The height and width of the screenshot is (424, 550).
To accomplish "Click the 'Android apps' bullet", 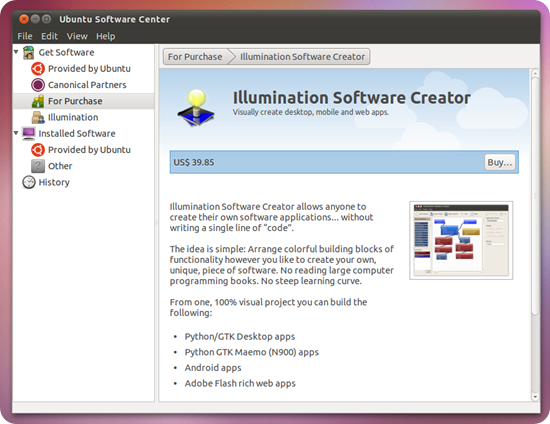I will coord(213,368).
